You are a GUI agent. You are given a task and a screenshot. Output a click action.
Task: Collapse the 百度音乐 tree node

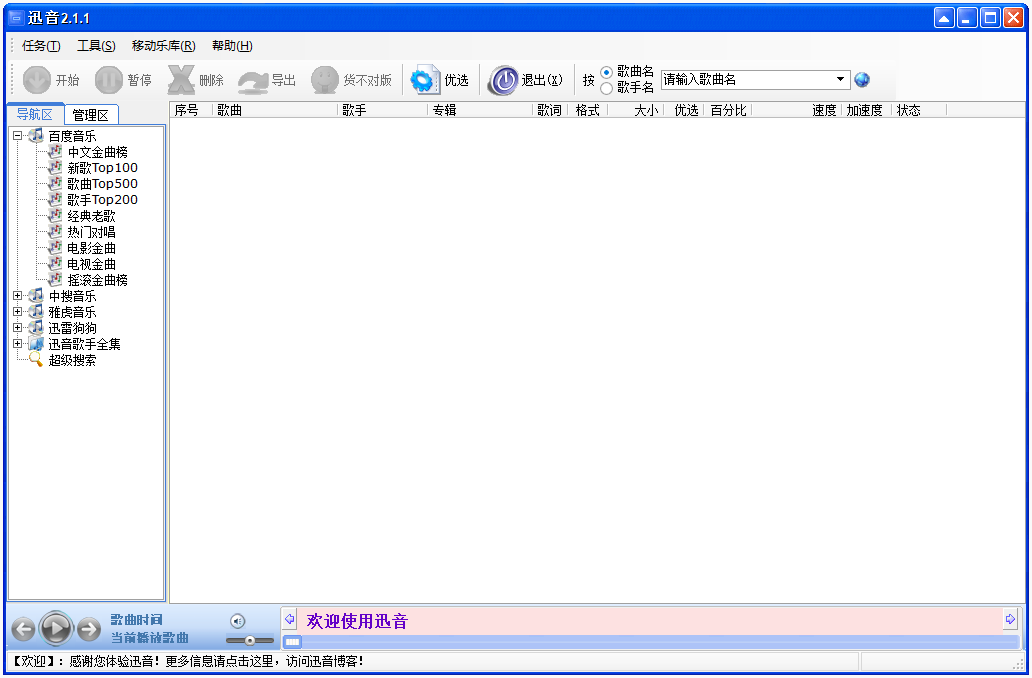(18, 136)
